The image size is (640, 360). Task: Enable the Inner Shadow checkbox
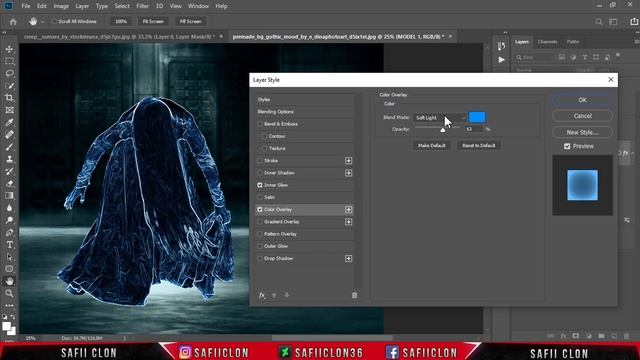point(260,173)
